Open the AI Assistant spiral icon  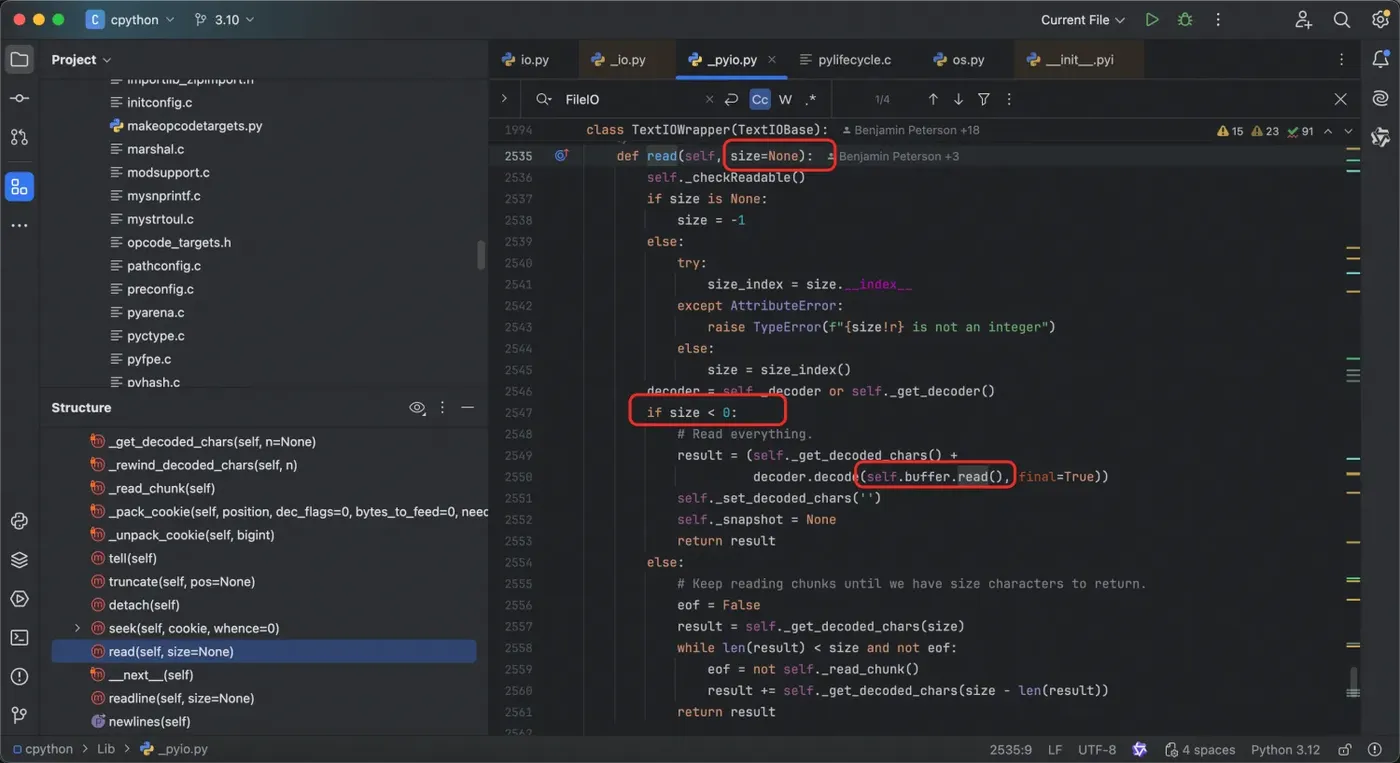(x=1381, y=98)
